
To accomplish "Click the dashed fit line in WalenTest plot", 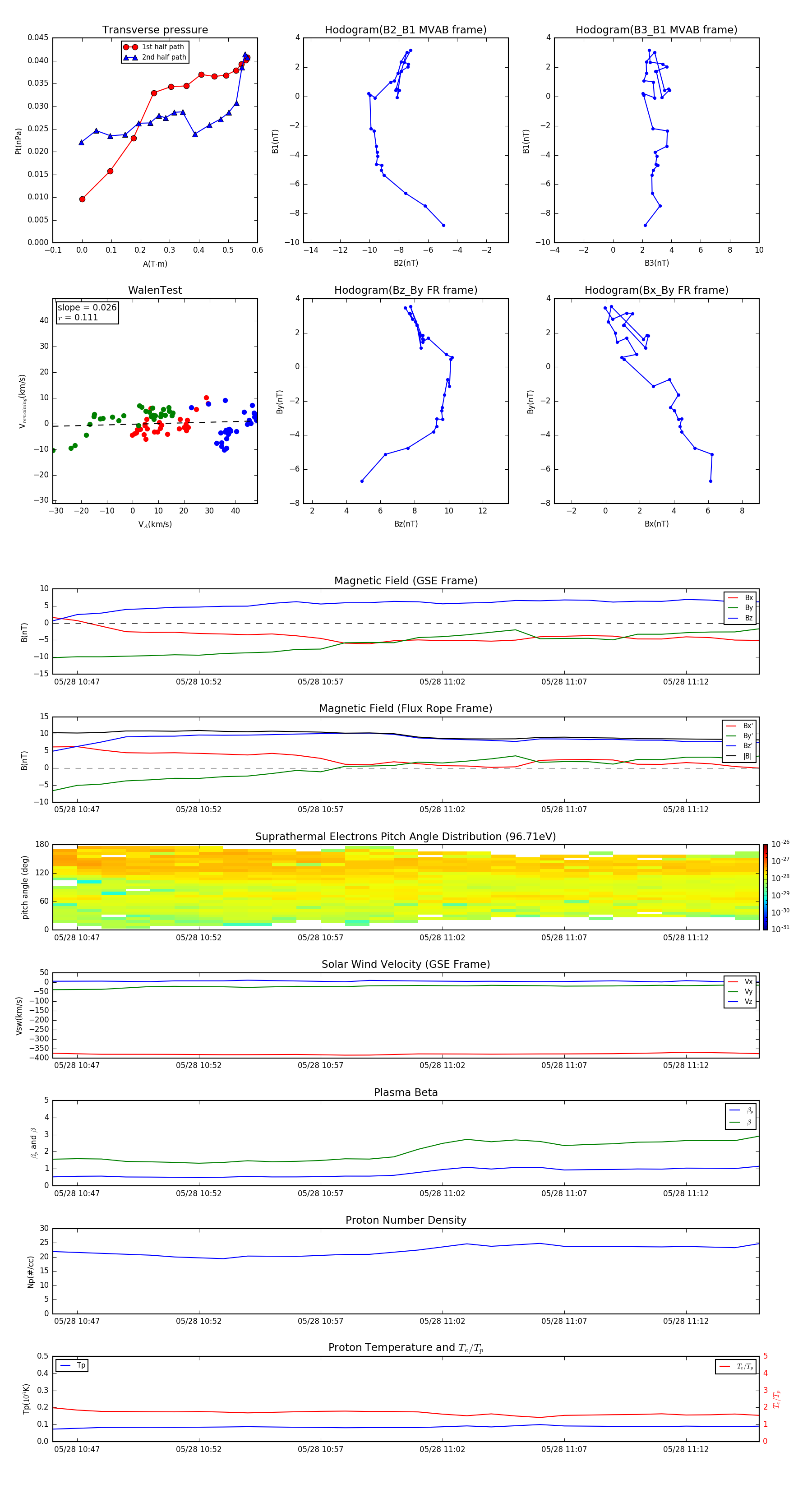I will click(x=155, y=424).
